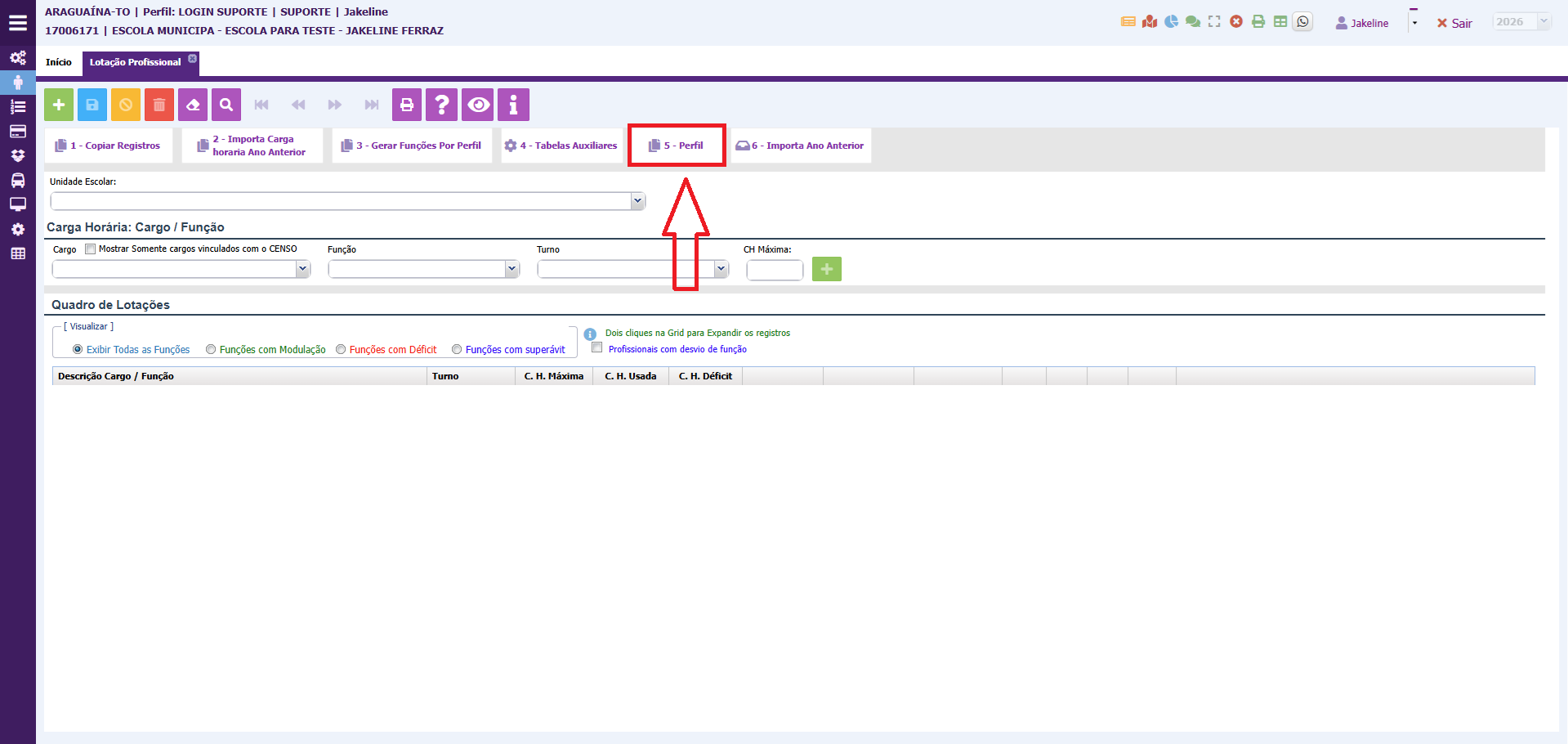Open the year 2026 selector

(1521, 22)
